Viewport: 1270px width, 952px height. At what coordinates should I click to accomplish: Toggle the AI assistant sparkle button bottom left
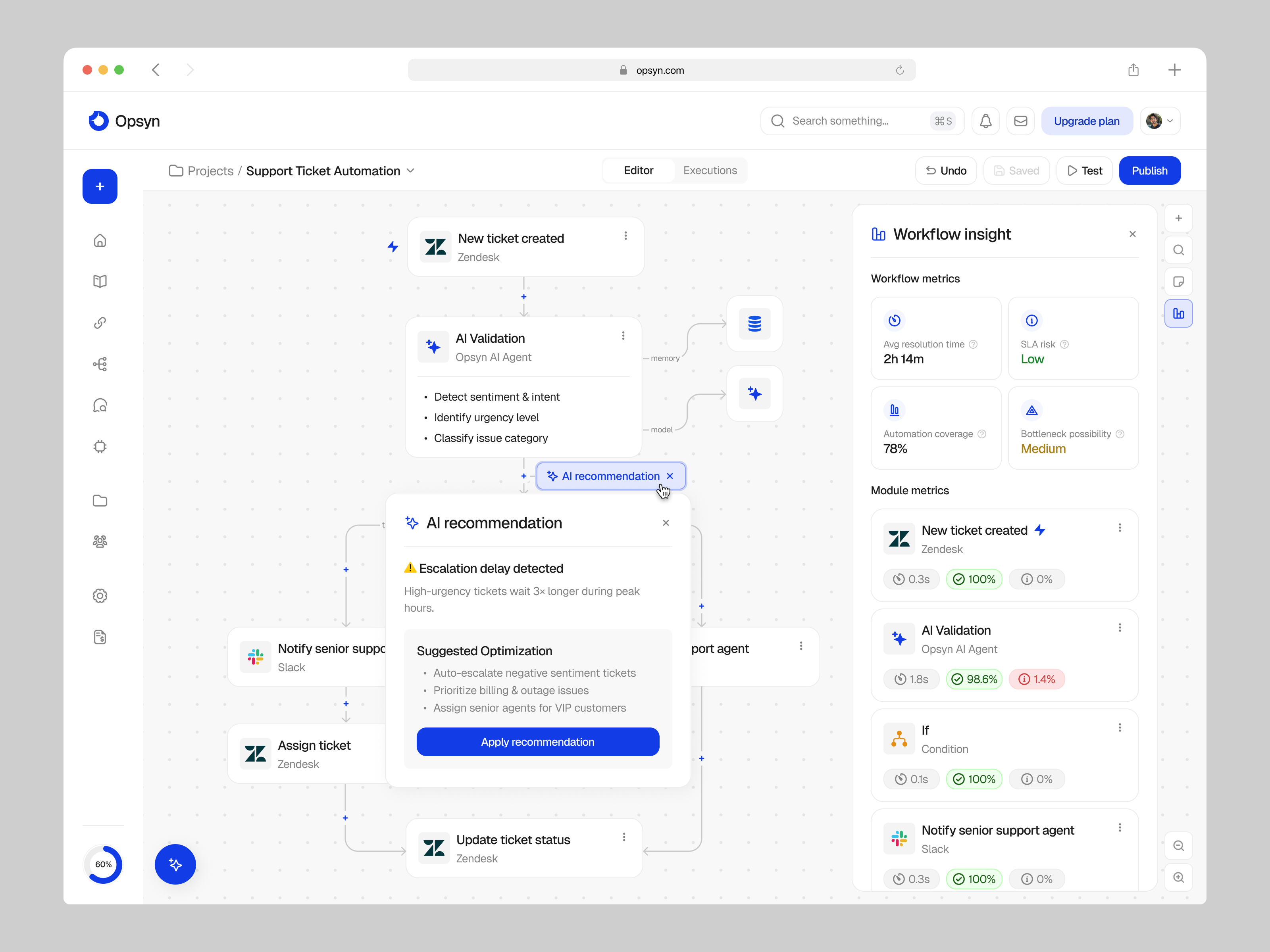(175, 864)
